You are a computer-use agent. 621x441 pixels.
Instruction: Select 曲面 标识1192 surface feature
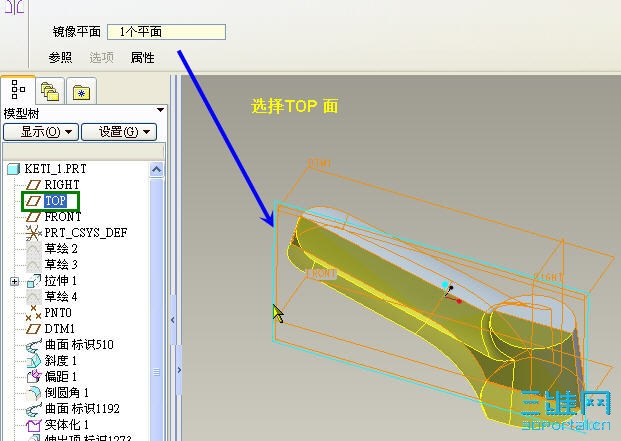coord(82,408)
